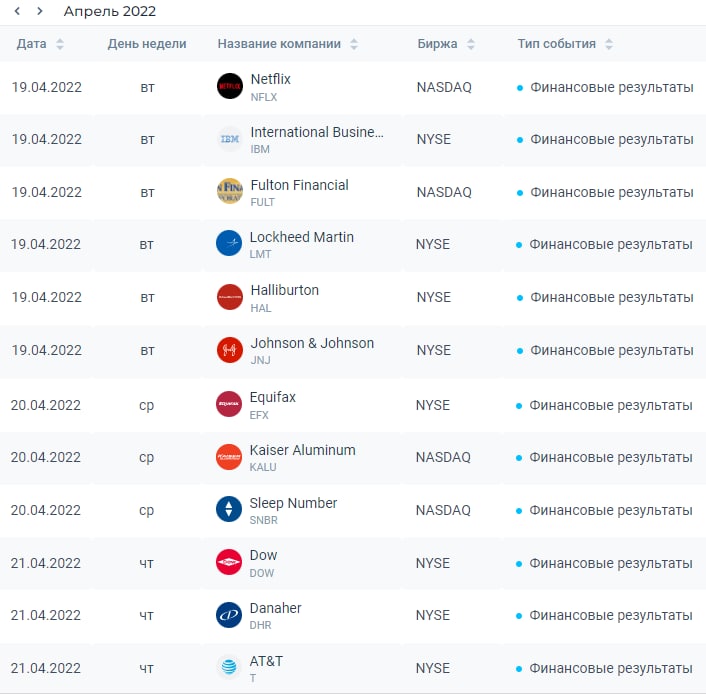Click the Название компании header text

279,44
